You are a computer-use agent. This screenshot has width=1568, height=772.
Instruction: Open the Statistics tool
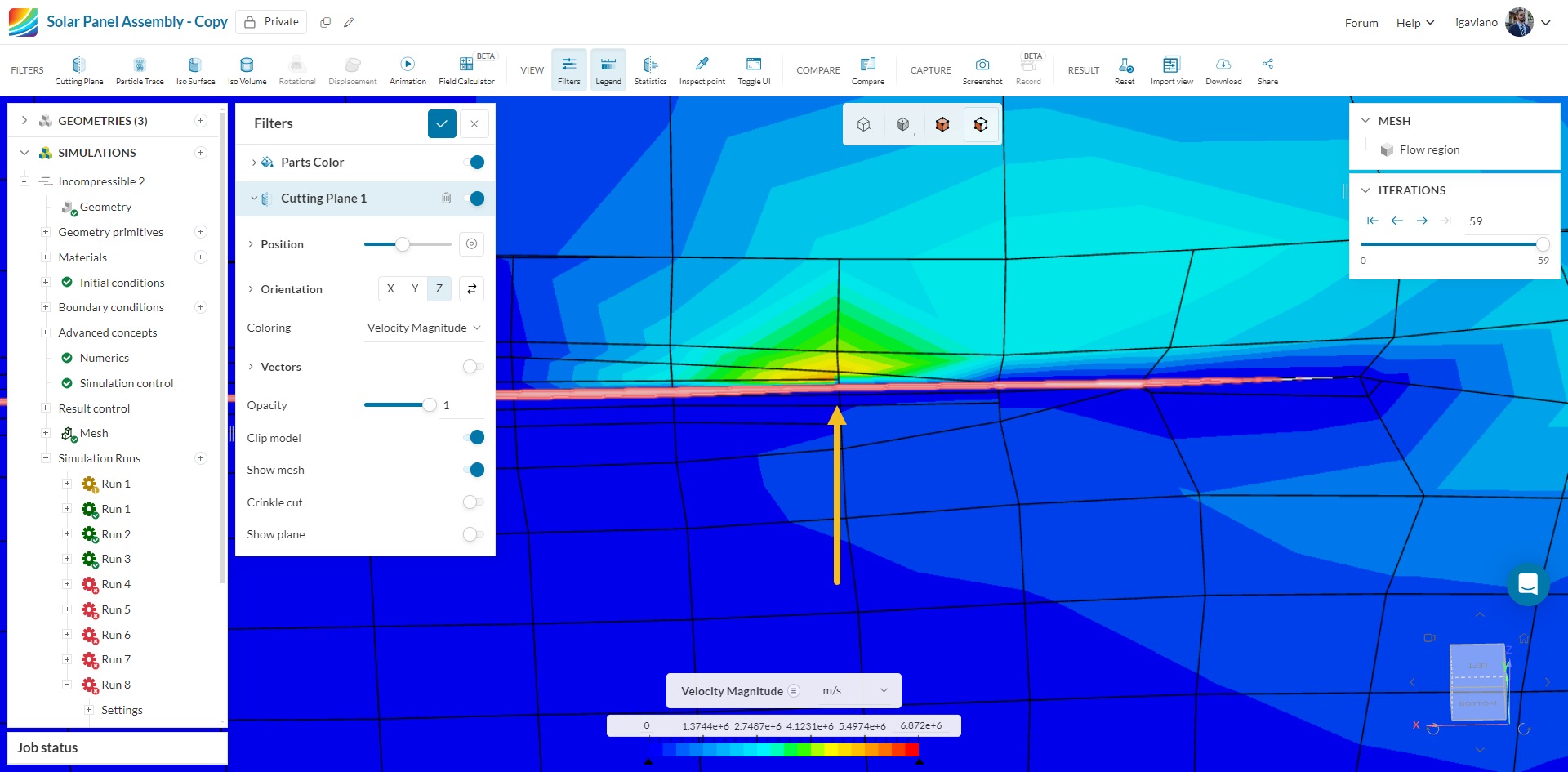[650, 70]
